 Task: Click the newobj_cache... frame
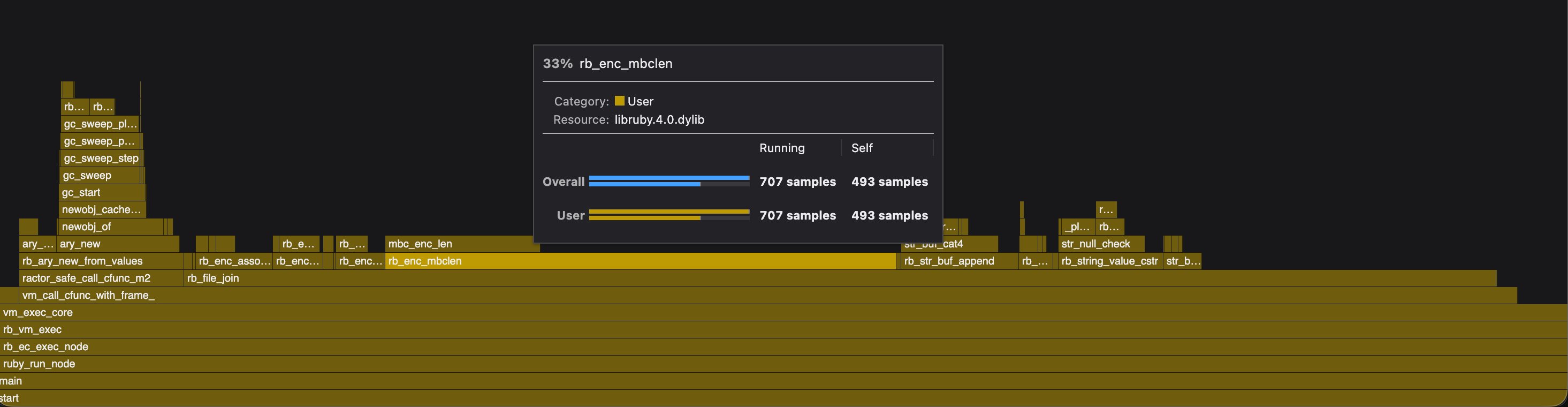tap(102, 209)
